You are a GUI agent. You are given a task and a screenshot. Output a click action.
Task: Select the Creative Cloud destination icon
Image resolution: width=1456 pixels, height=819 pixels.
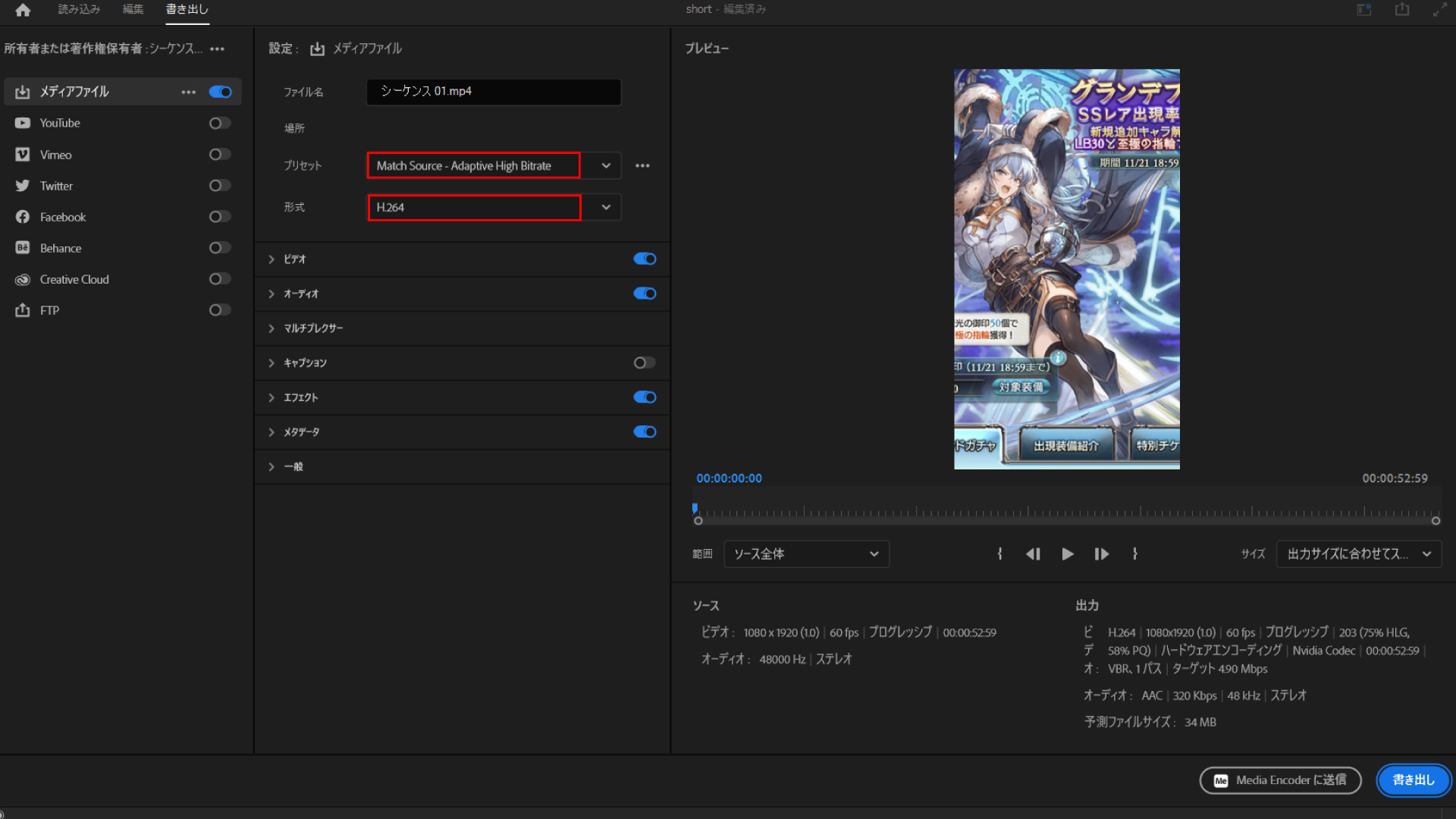pos(24,279)
